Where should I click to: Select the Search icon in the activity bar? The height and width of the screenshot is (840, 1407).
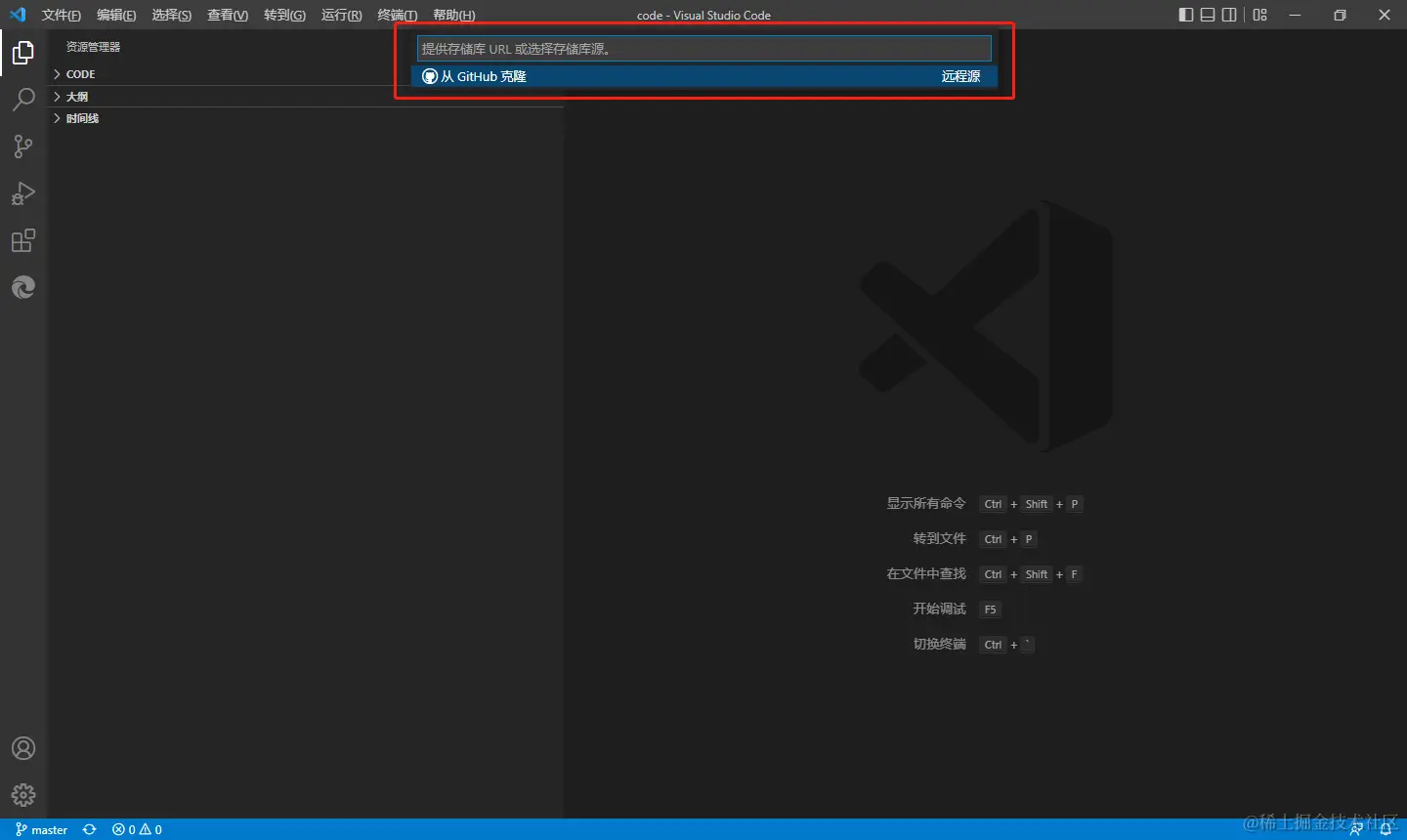tap(23, 100)
